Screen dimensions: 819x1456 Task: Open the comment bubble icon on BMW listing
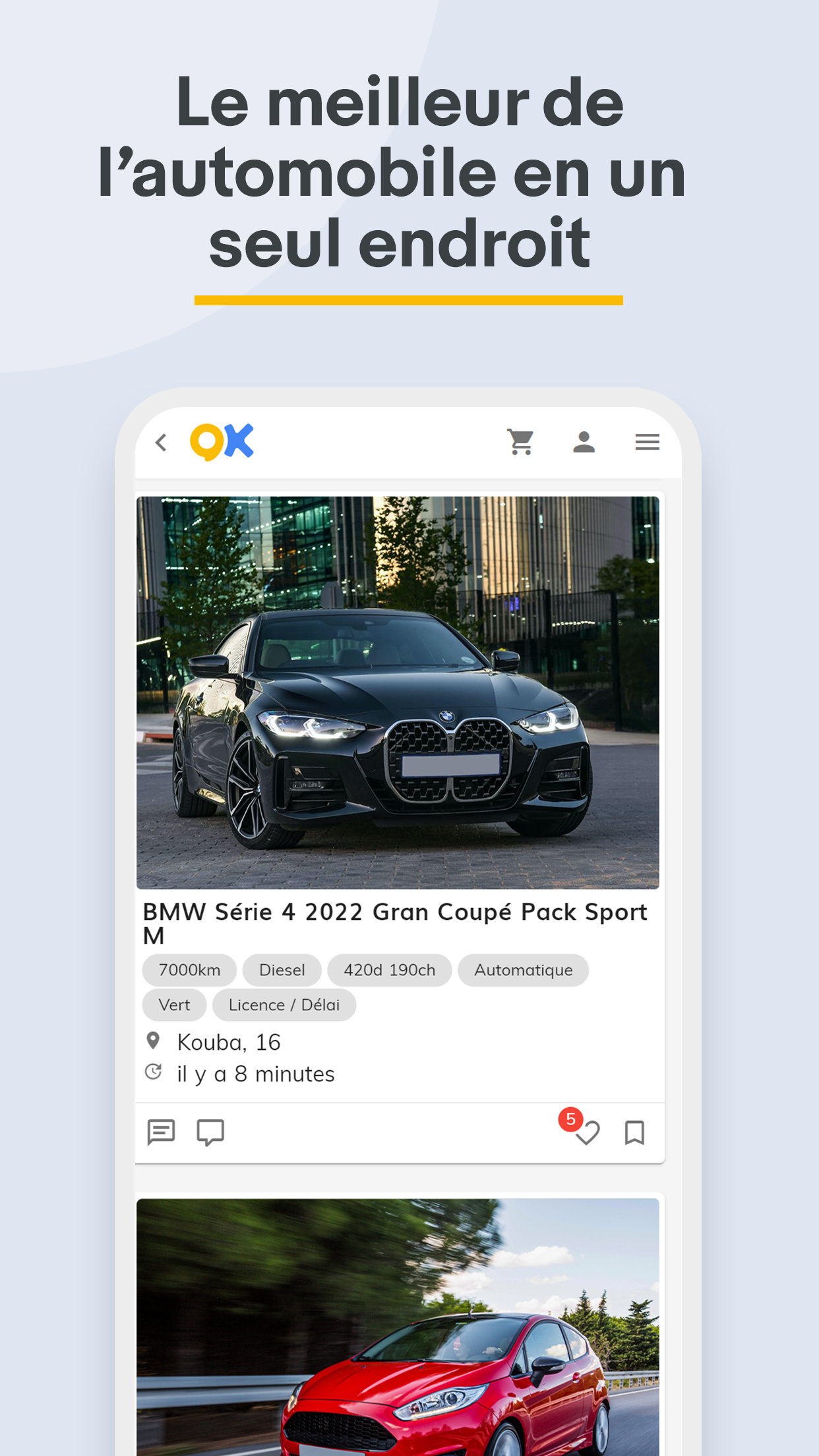tap(210, 1132)
